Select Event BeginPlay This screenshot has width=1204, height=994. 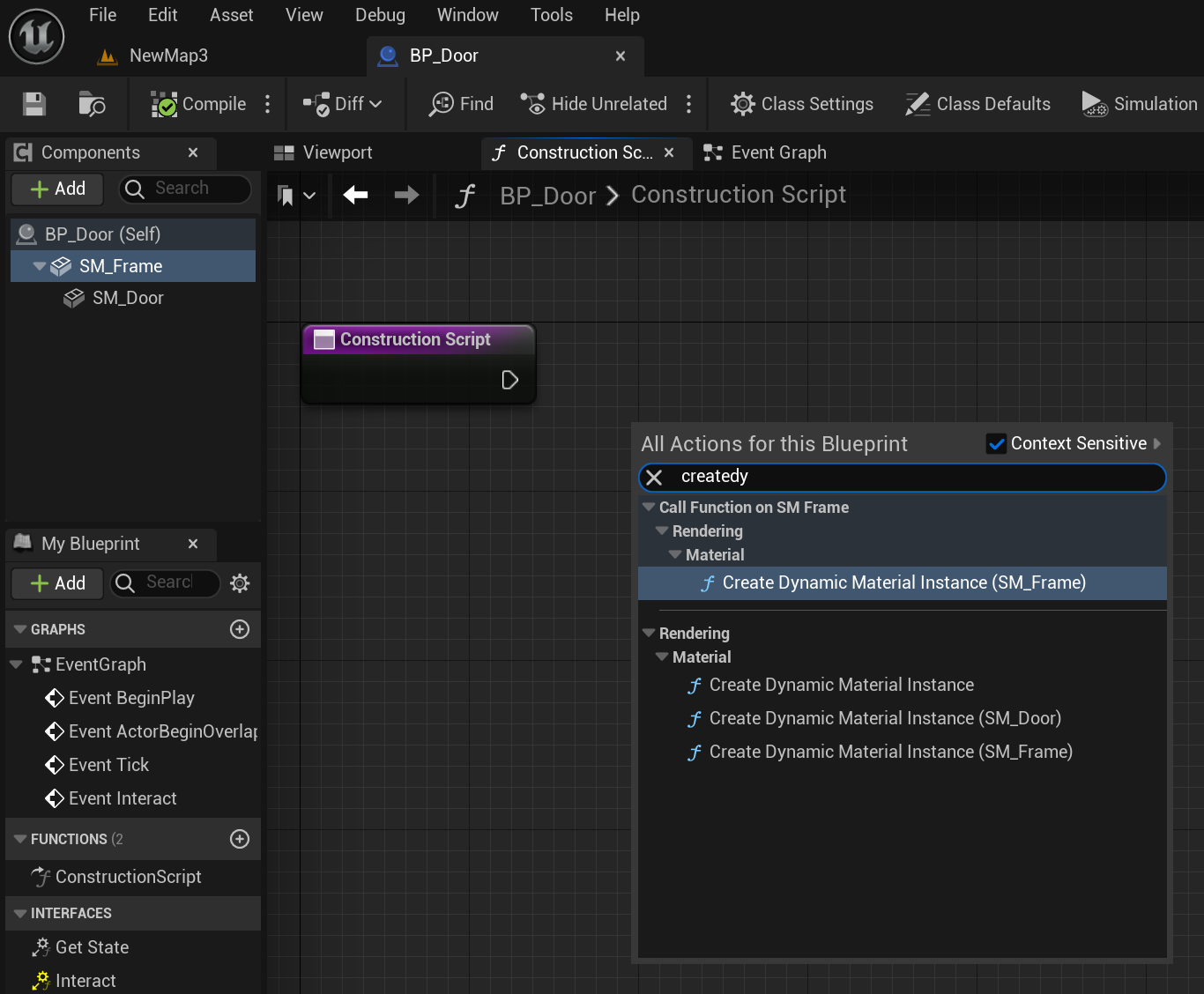[131, 698]
